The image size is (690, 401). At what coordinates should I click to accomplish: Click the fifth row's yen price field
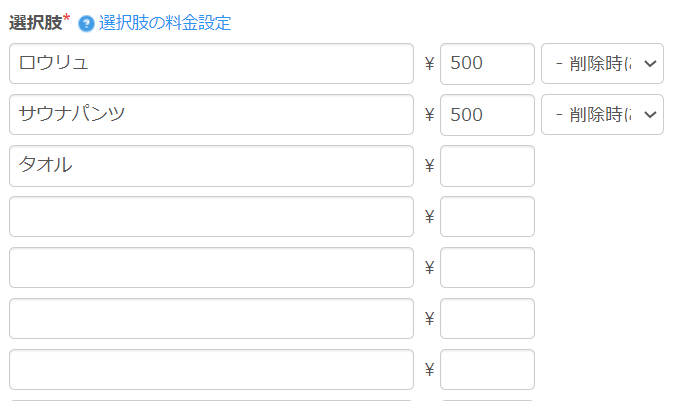click(x=487, y=268)
